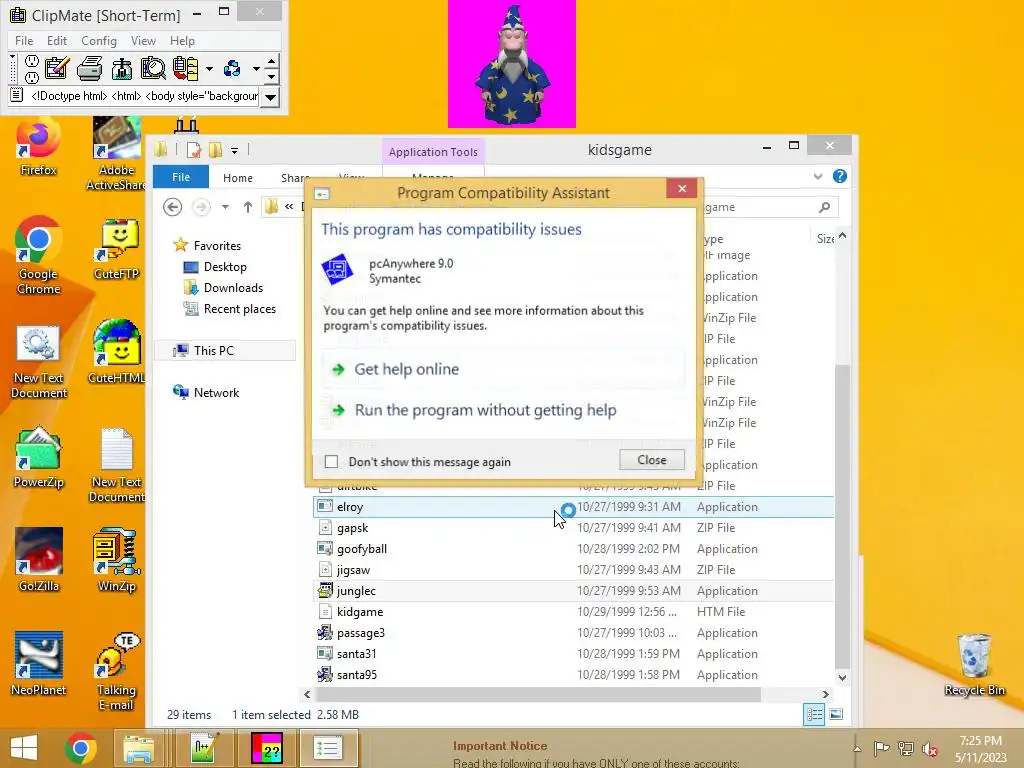Viewport: 1024px width, 768px height.
Task: Select the jigsaw ZIP file
Action: point(574,569)
